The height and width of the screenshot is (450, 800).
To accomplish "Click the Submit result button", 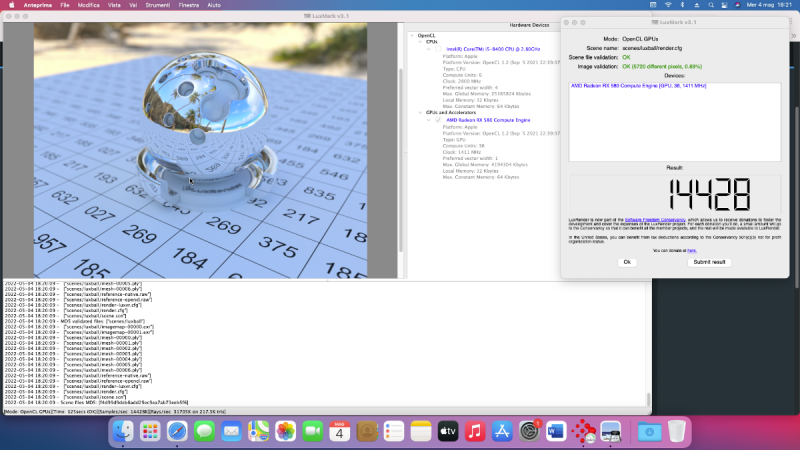I will (709, 262).
